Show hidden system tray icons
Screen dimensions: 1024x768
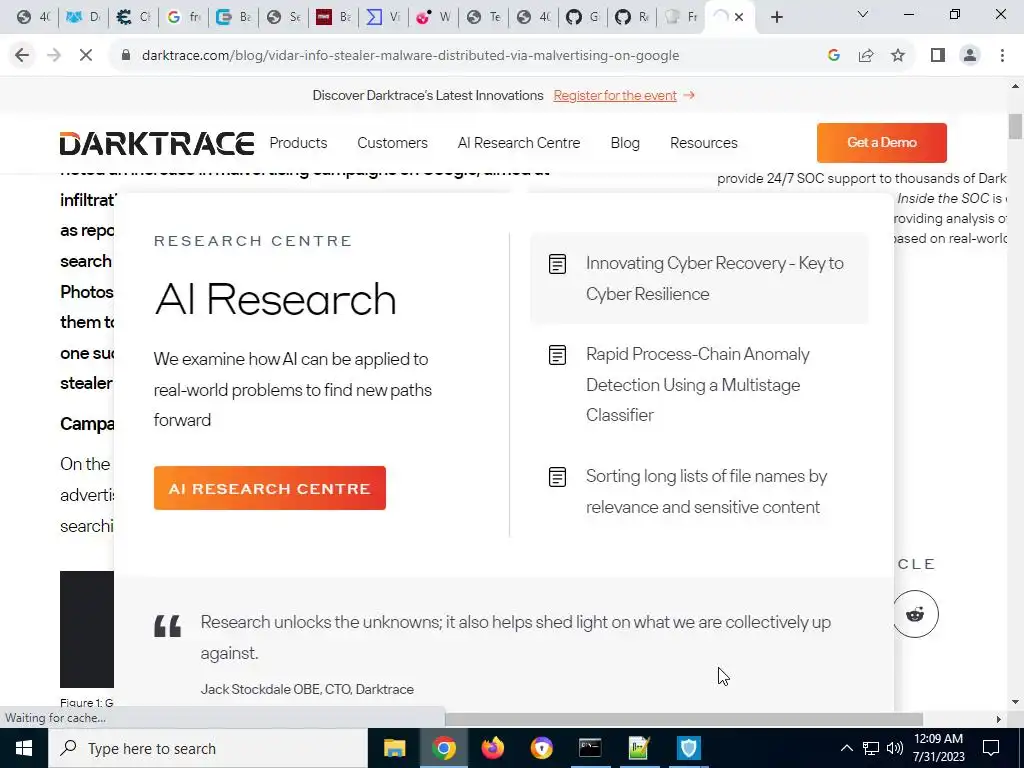click(x=846, y=748)
